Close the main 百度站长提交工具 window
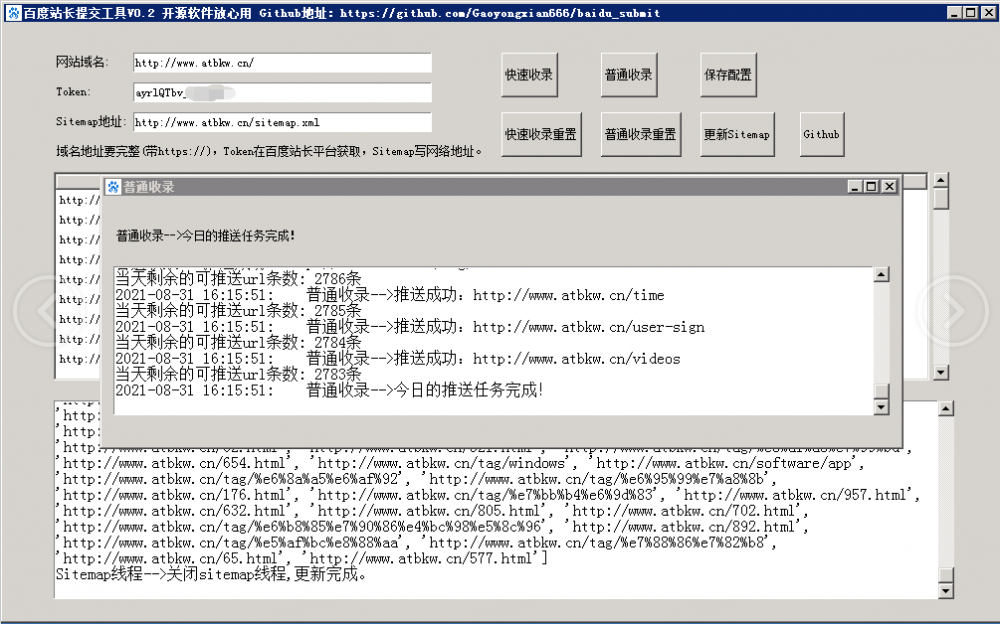The width and height of the screenshot is (1000, 624). (987, 12)
